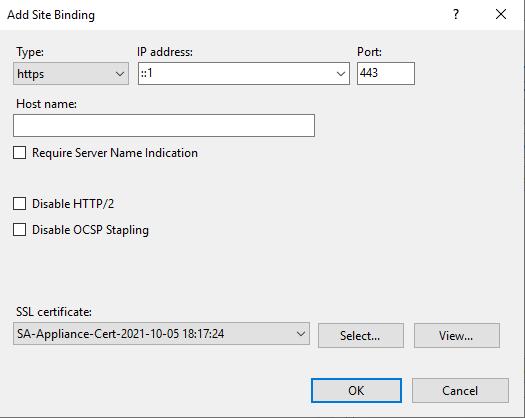Confirm binding with the OK button
Screen dimensions: 525x418
click(356, 391)
